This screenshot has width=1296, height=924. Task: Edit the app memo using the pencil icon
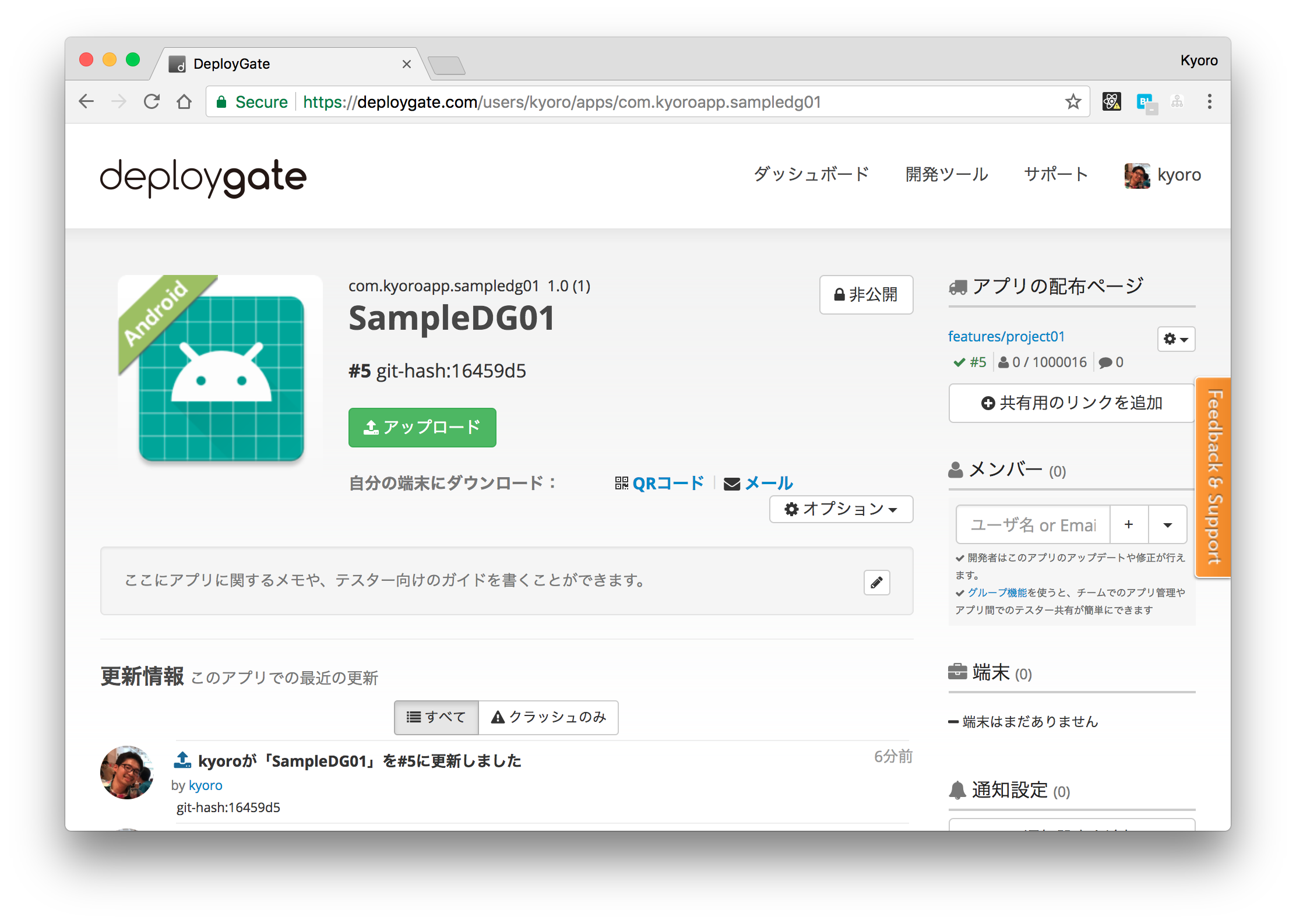876,582
